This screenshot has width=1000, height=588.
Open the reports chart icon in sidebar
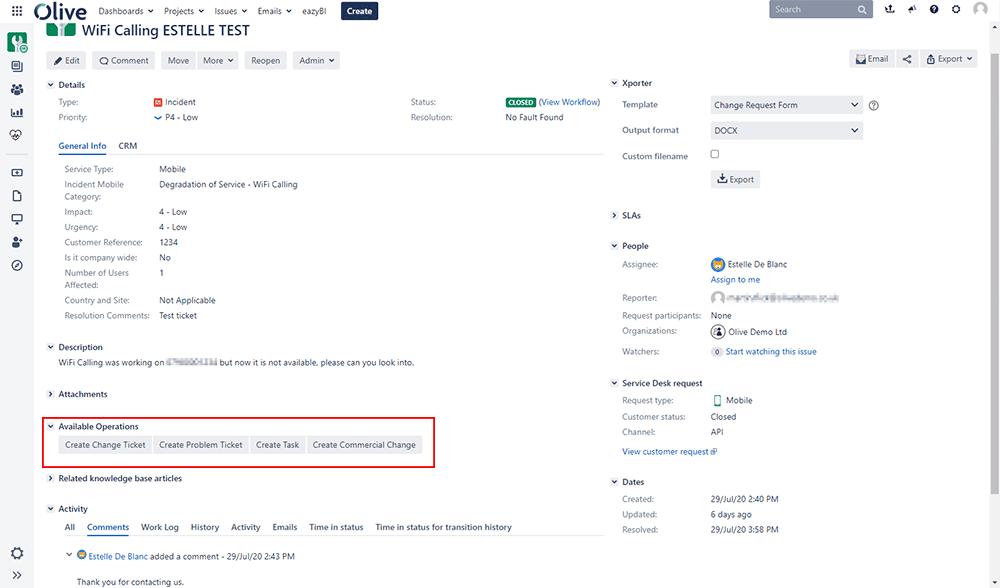click(17, 112)
